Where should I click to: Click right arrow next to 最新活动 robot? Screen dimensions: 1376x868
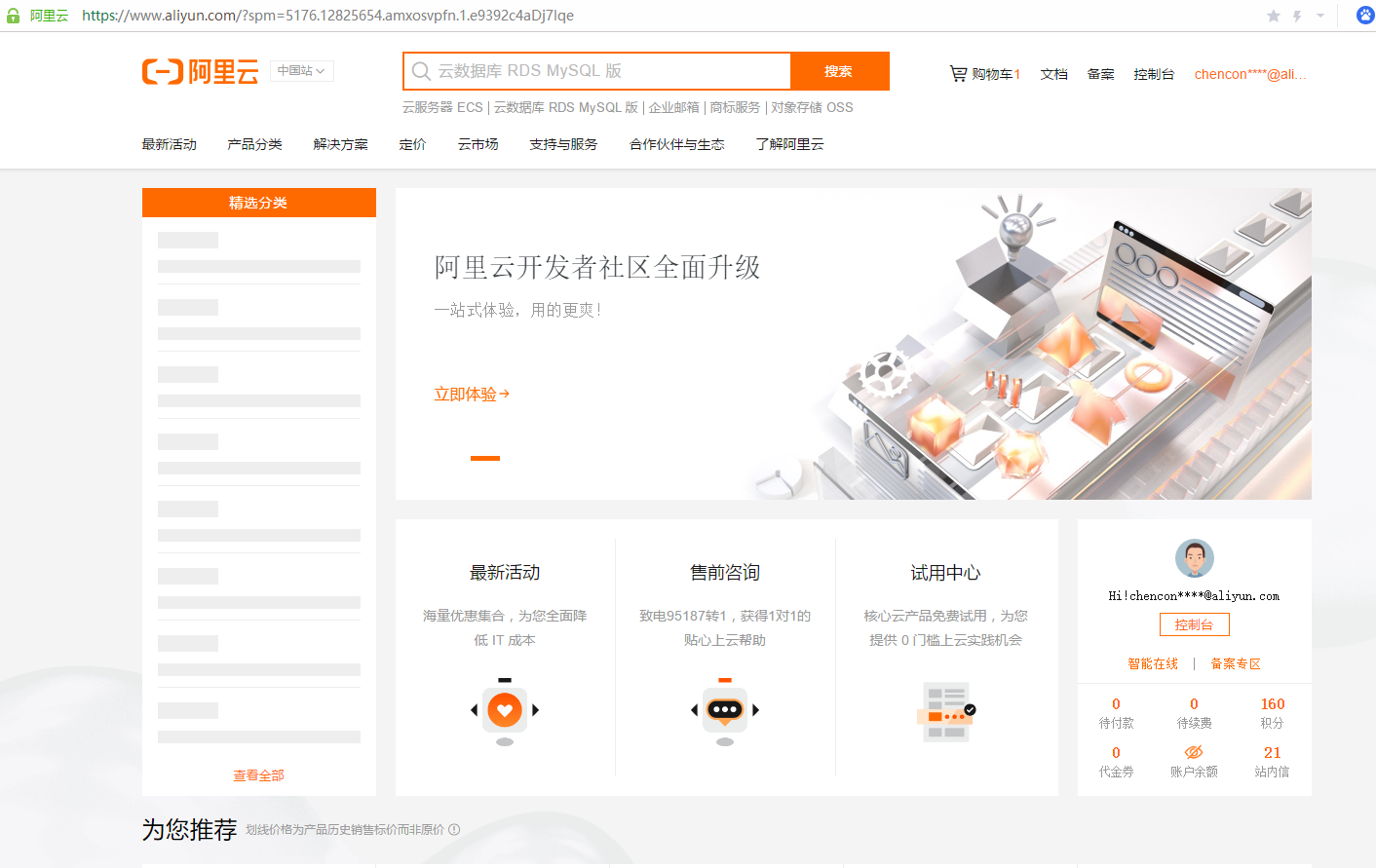(x=536, y=710)
